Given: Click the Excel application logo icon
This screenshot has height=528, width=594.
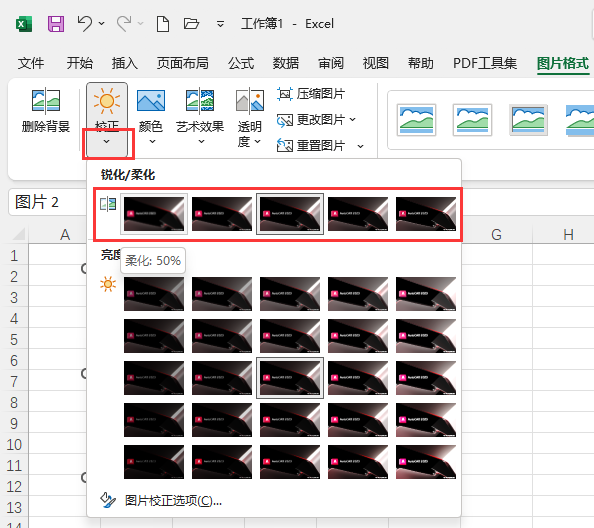Looking at the screenshot, I should [24, 24].
